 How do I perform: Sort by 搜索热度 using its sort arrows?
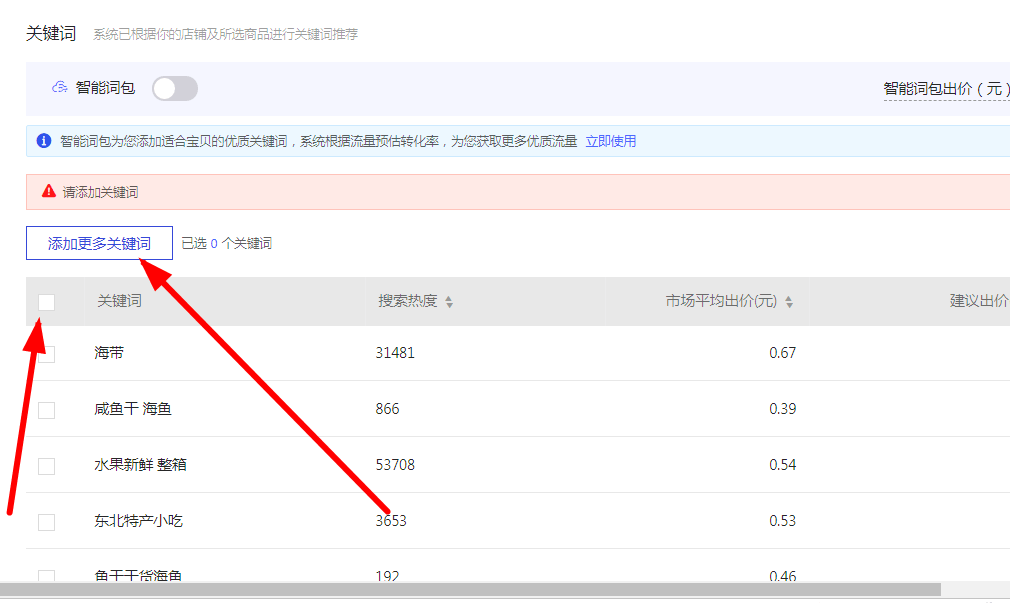(x=449, y=302)
